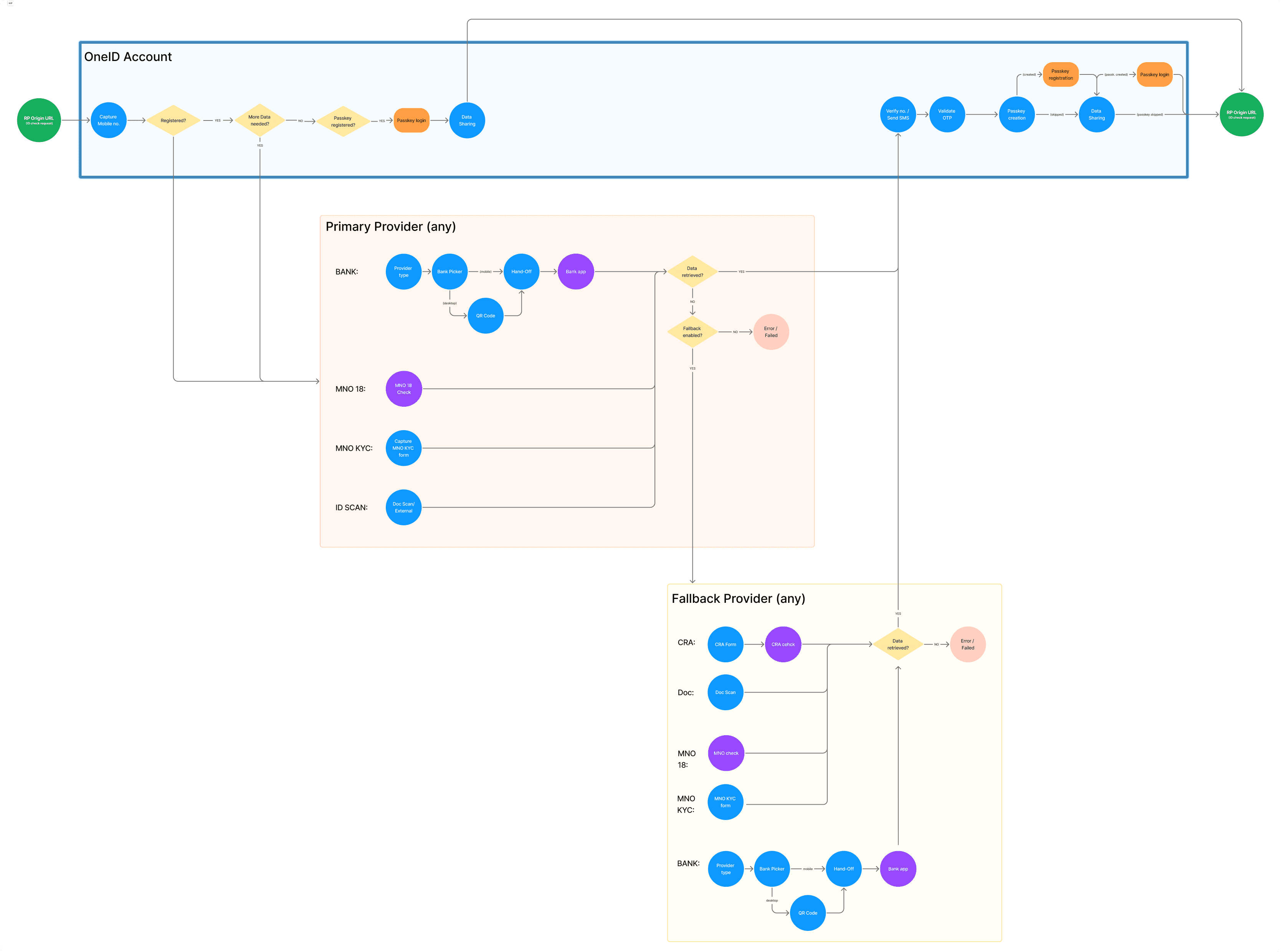Select the Primary Provider (any) heading

point(390,226)
